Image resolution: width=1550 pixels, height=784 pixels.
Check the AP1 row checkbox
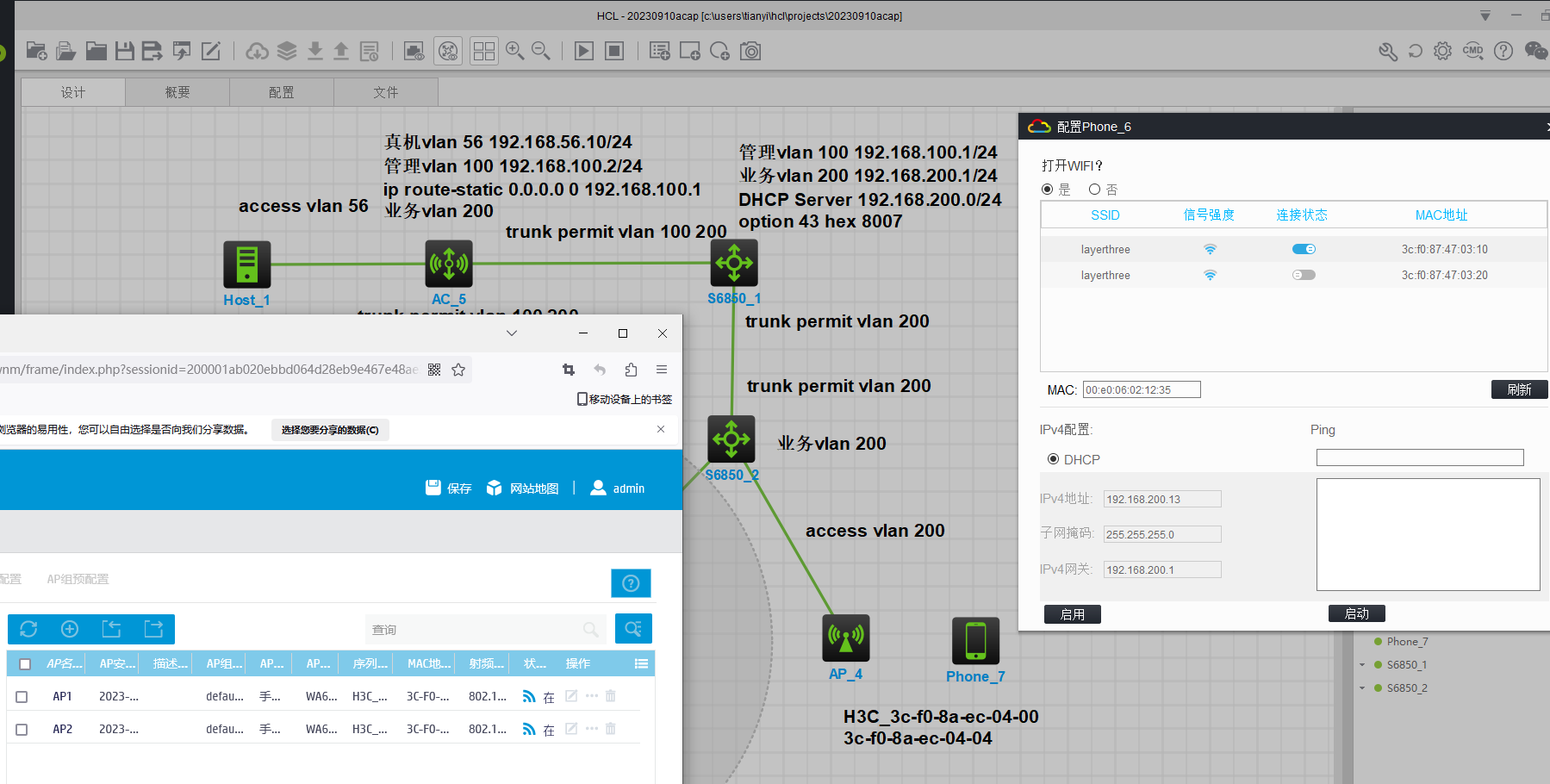[22, 697]
